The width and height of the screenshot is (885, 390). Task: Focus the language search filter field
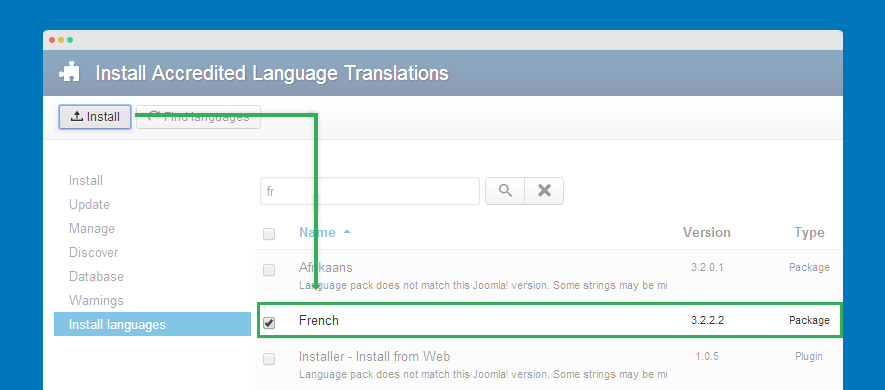point(370,191)
